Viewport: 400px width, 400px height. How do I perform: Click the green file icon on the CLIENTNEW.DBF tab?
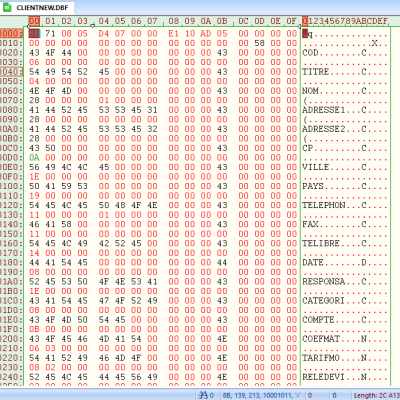tap(7, 7)
